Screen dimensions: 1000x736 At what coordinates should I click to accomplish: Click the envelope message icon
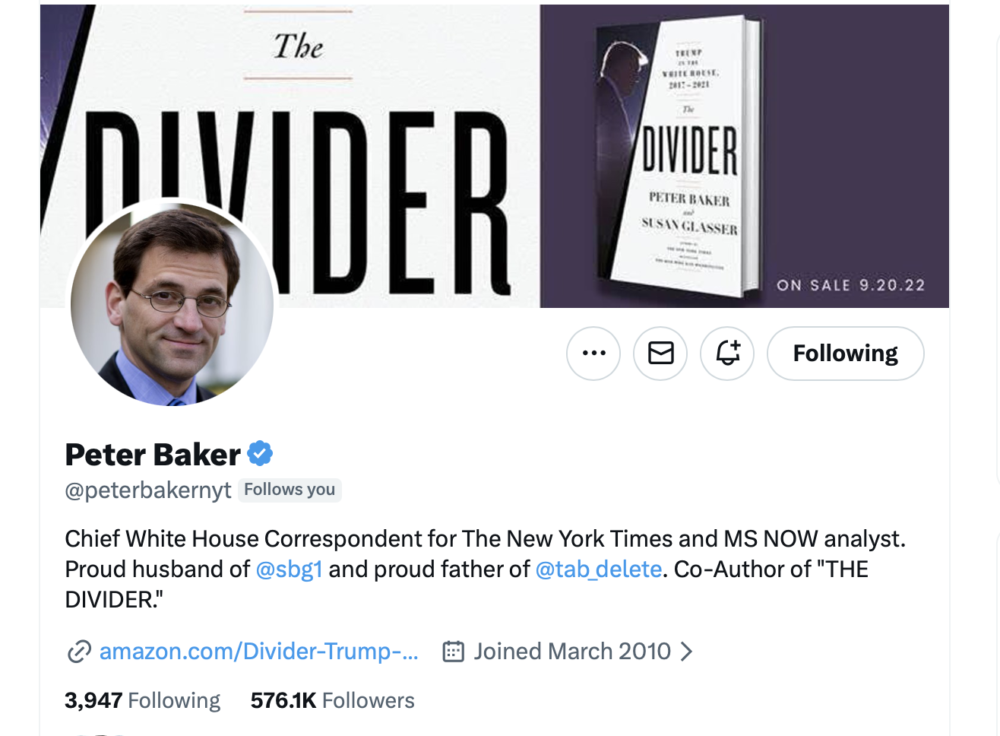(x=661, y=353)
